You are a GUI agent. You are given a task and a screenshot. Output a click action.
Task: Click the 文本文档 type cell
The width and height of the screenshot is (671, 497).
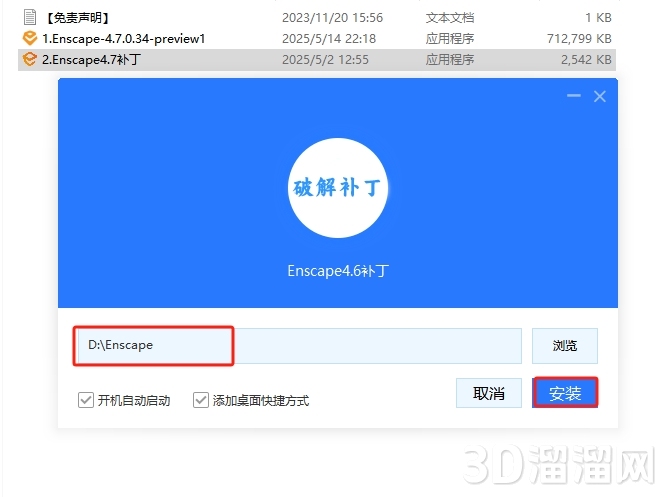pyautogui.click(x=450, y=18)
